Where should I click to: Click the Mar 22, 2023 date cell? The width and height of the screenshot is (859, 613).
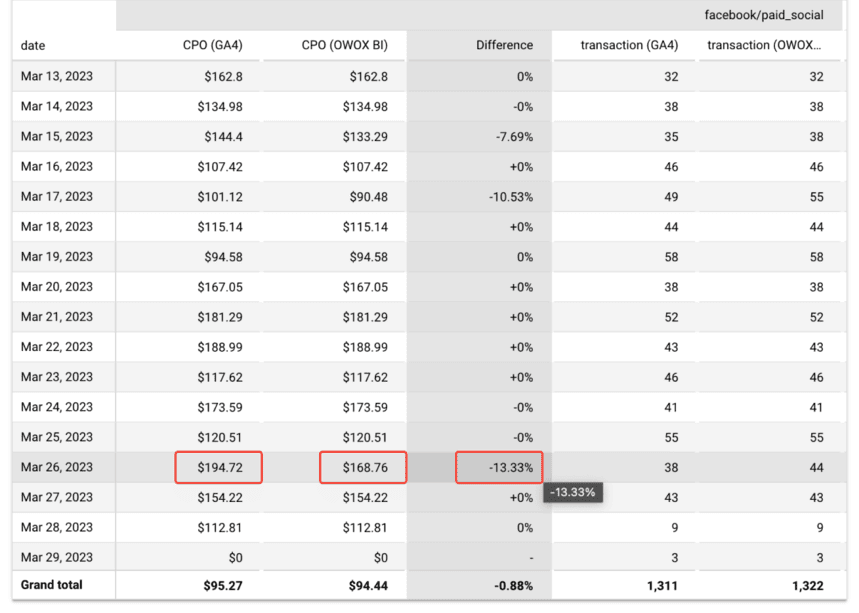(x=57, y=347)
